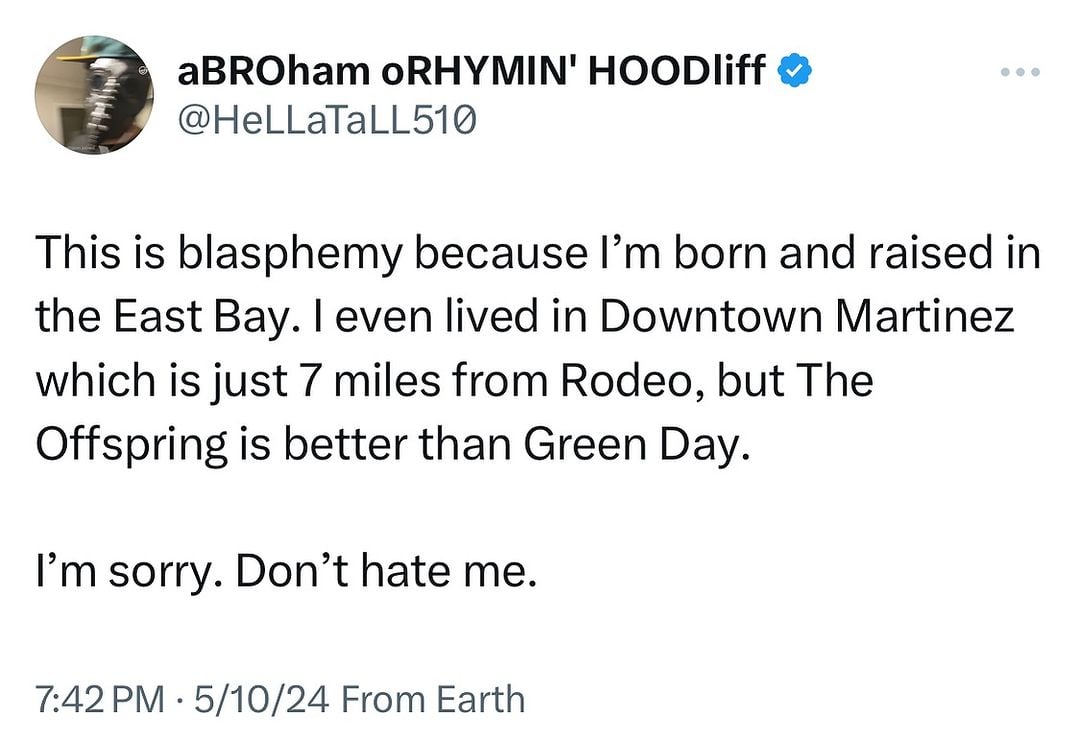Click the blue verified checkmark badge
Screen dimensions: 1080x742
click(794, 72)
